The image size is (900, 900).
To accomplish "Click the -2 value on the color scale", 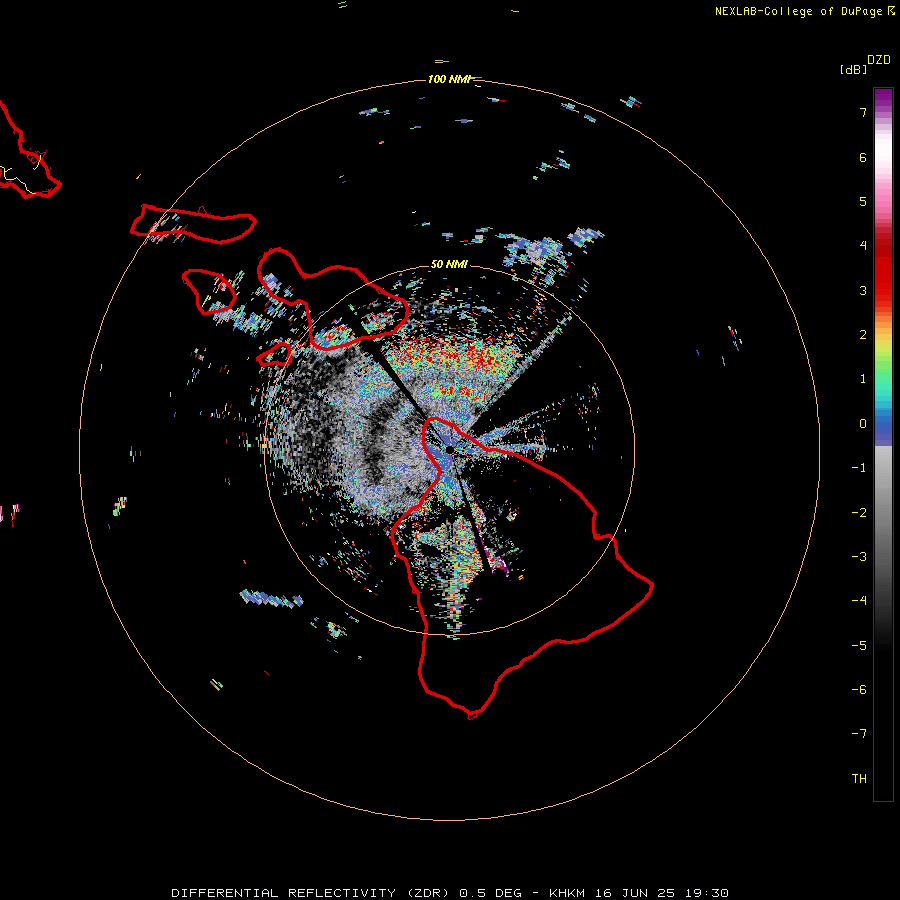I will click(859, 513).
